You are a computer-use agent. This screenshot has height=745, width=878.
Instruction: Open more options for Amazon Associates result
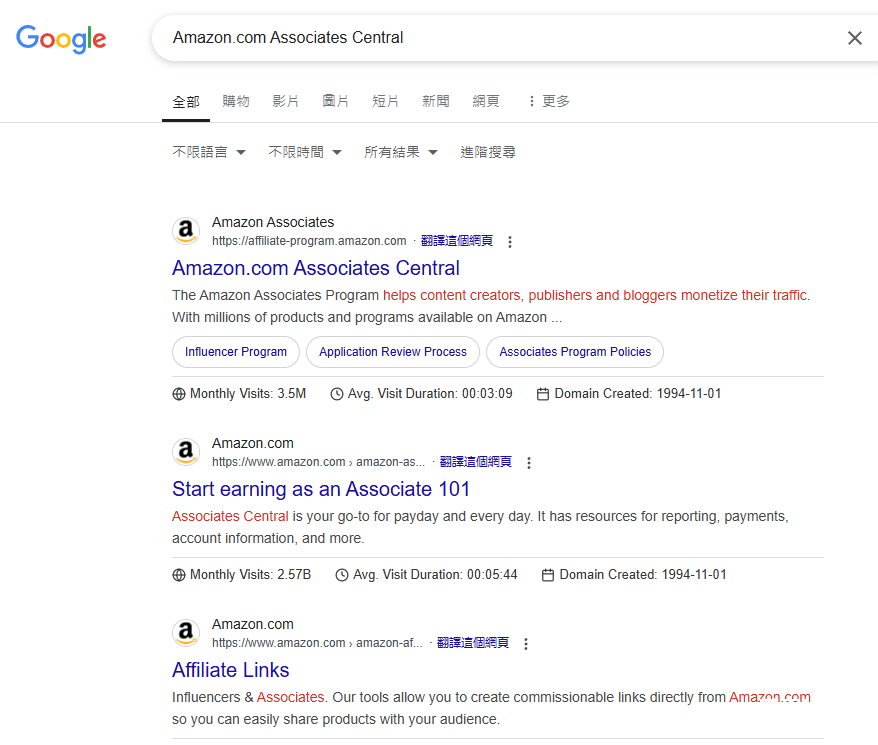pyautogui.click(x=510, y=241)
